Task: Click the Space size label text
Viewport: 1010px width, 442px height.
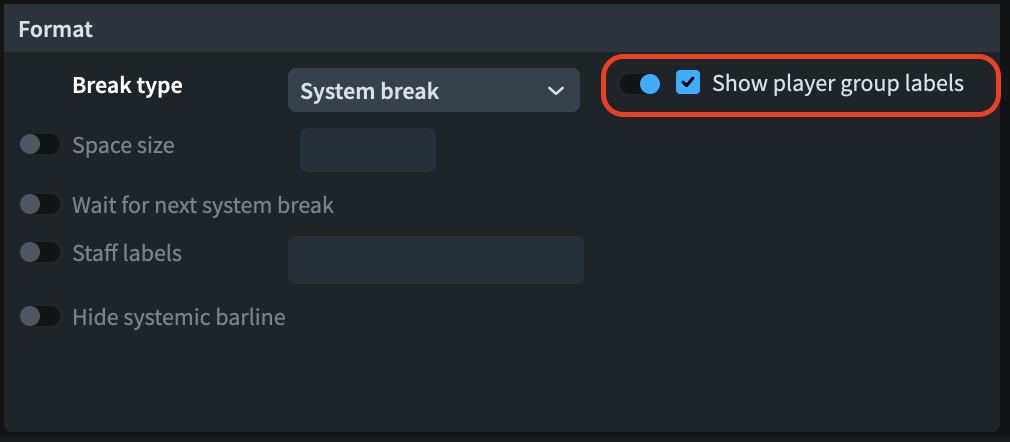Action: click(123, 145)
